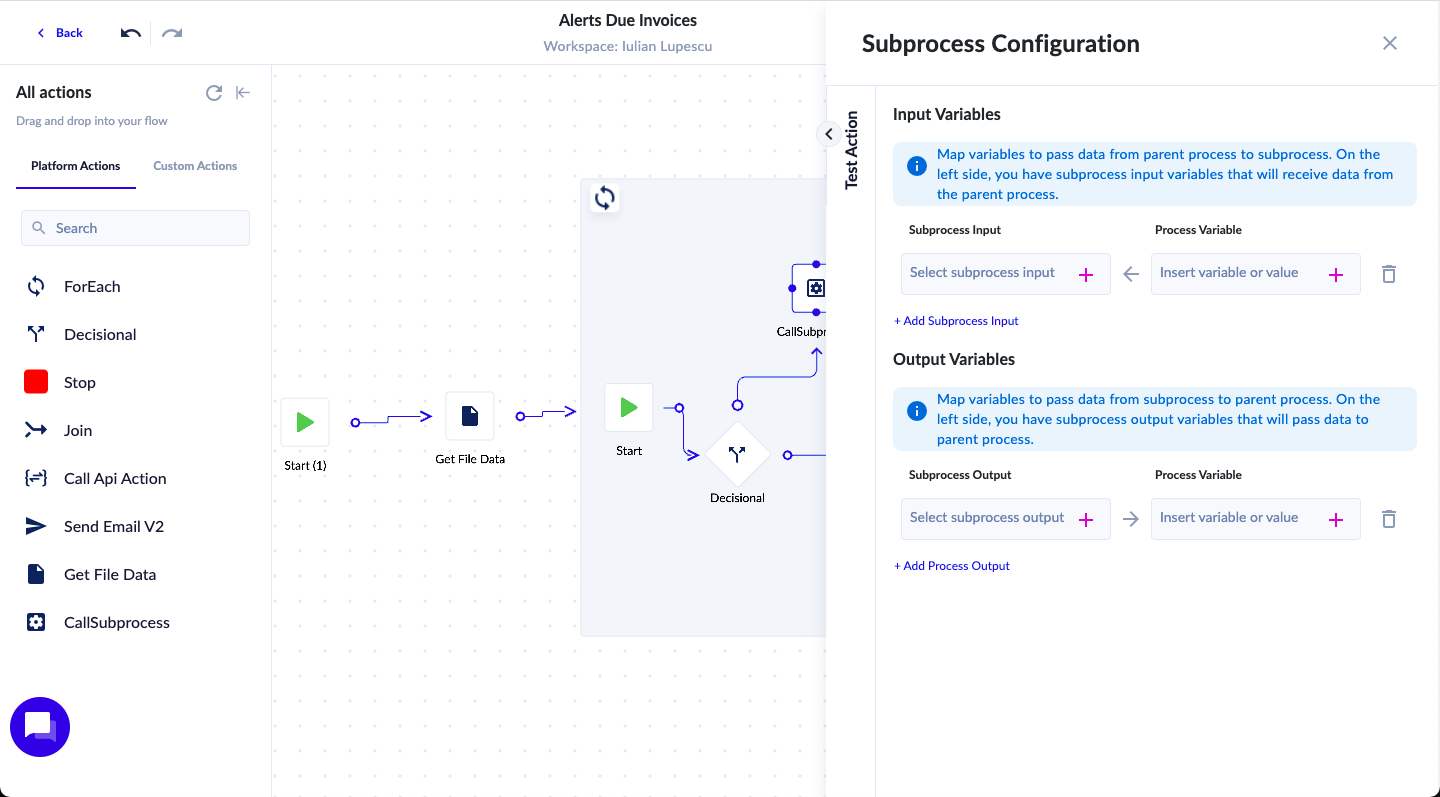Switch to the Custom Actions tab
The width and height of the screenshot is (1440, 797).
coord(195,166)
